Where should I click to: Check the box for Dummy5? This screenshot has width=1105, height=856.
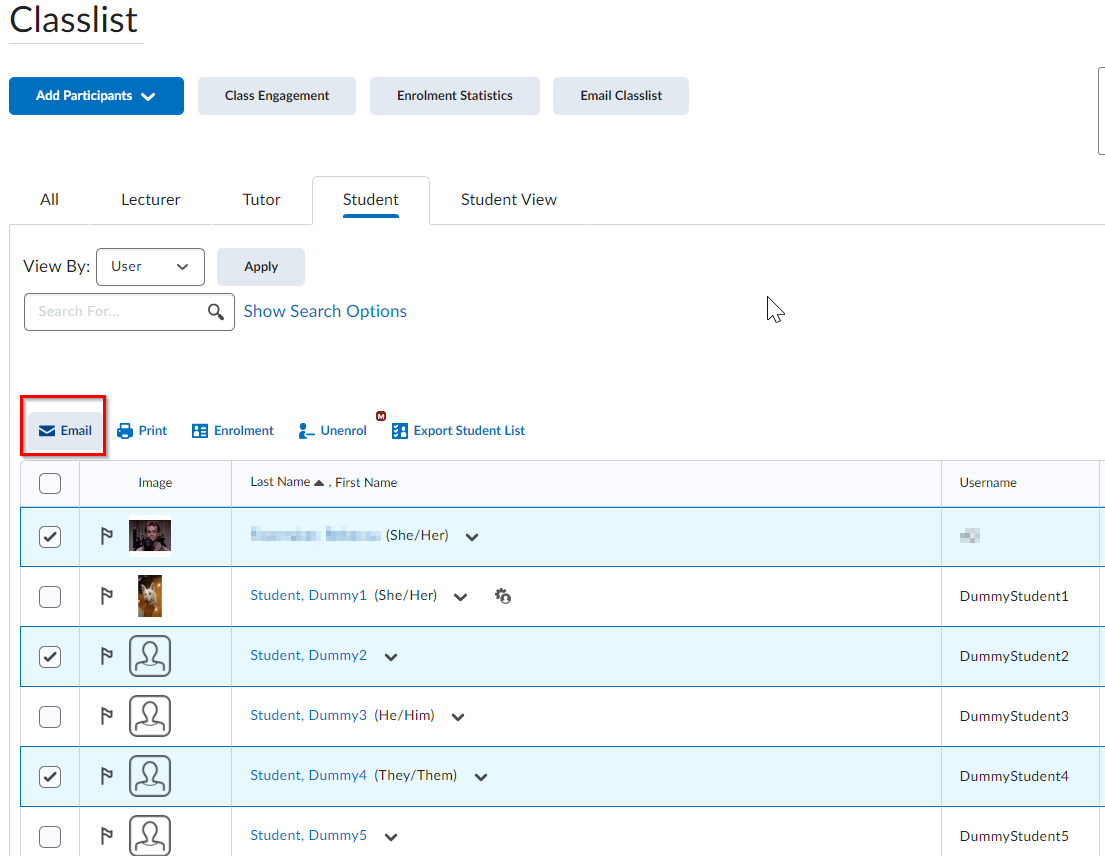(50, 836)
